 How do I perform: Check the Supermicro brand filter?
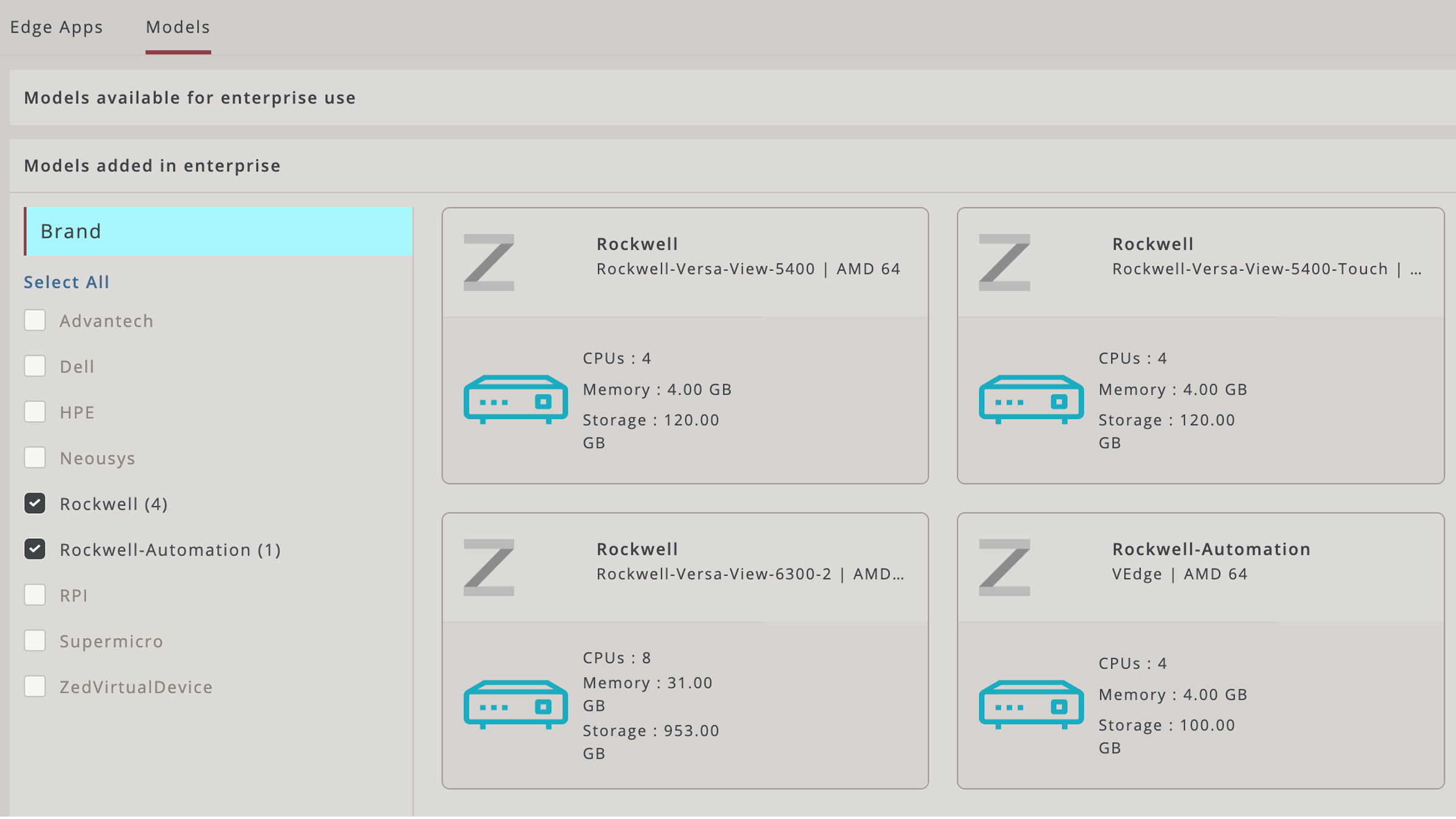pyautogui.click(x=35, y=641)
